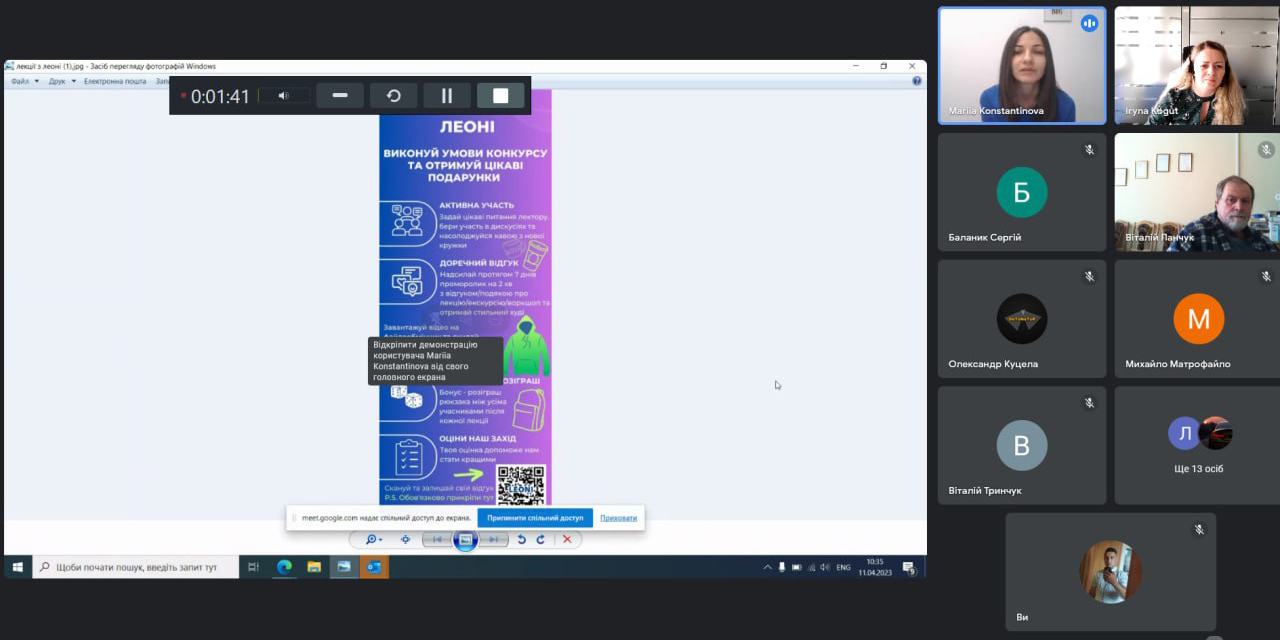Screen dimensions: 1280x640
Task: Open the Файл menu dropdown
Action: 25,81
